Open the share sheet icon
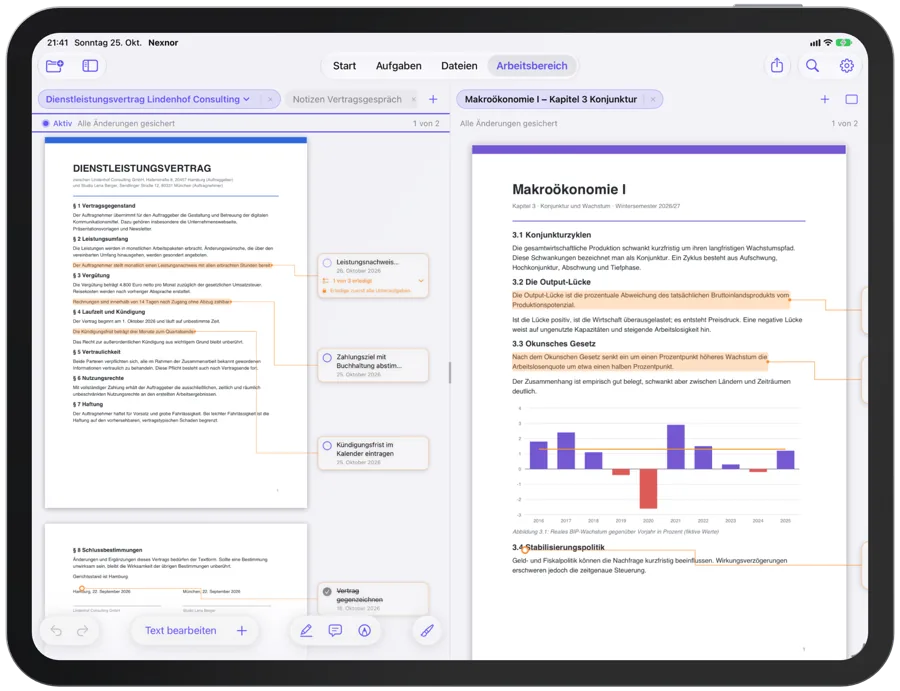900x691 pixels. (777, 65)
